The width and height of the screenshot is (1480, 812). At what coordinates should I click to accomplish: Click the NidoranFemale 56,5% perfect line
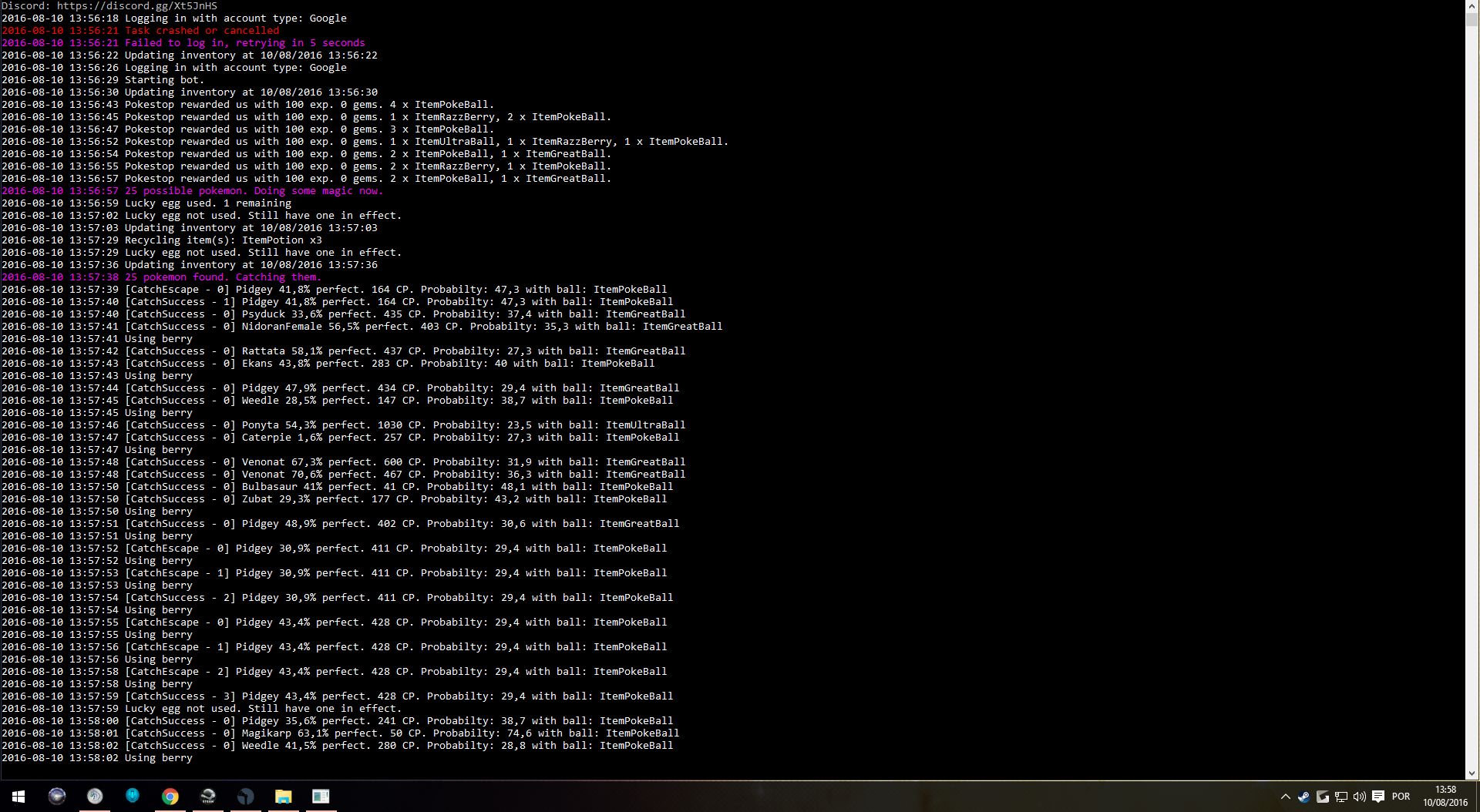[362, 327]
